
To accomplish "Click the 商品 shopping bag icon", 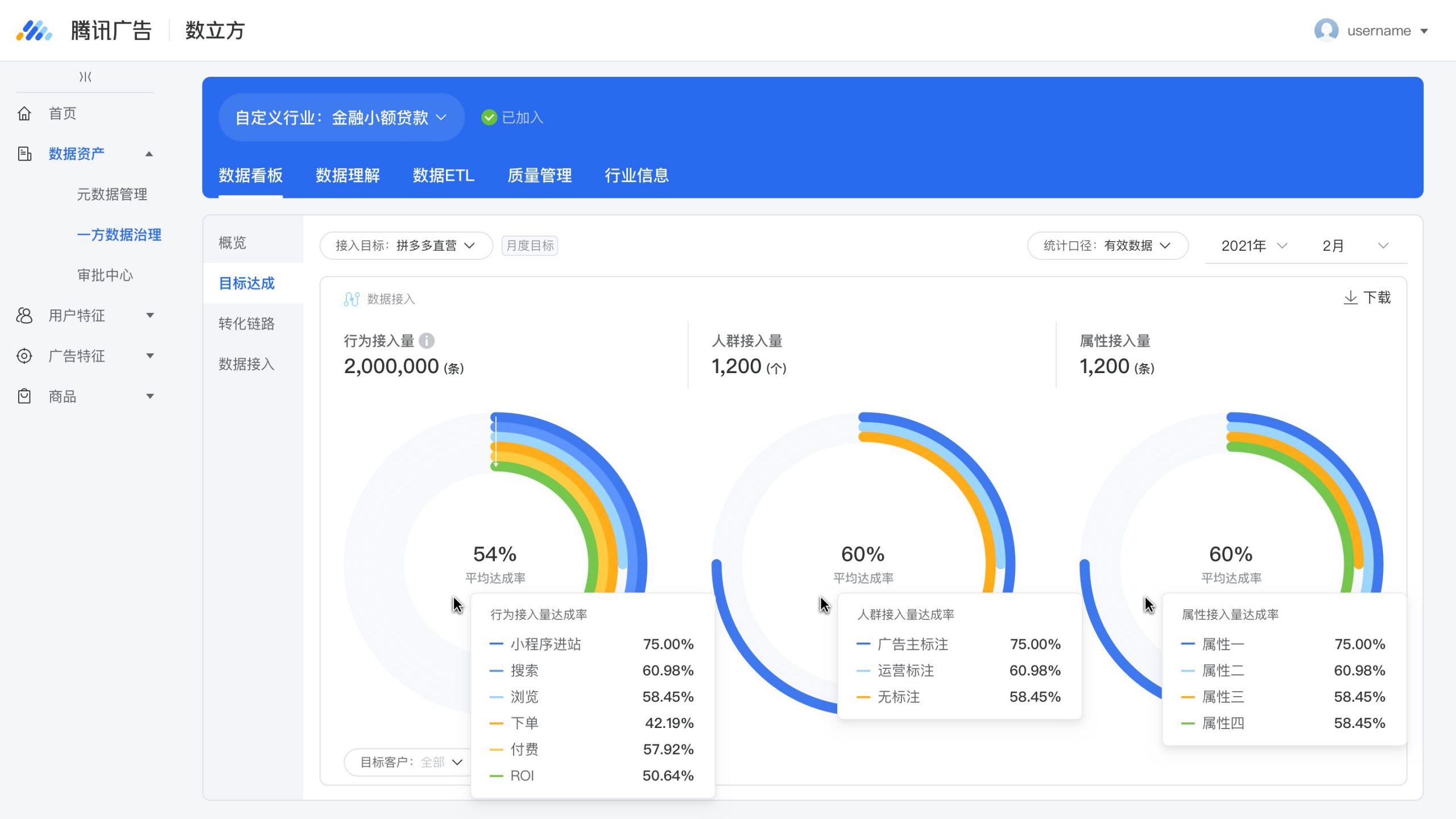I will (x=24, y=396).
